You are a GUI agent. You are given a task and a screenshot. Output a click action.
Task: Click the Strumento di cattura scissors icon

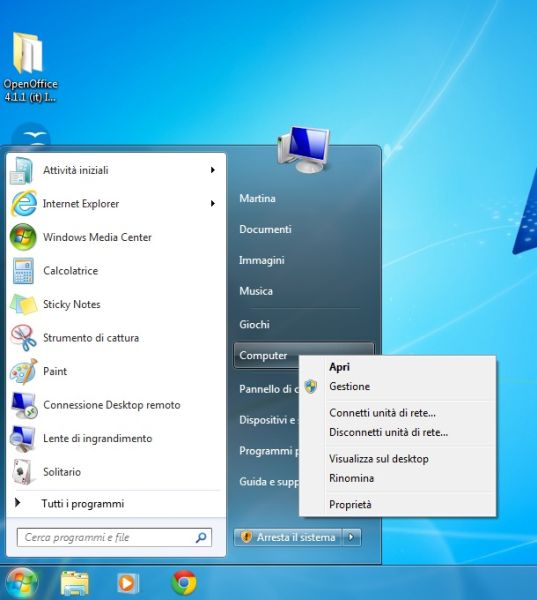click(x=23, y=338)
